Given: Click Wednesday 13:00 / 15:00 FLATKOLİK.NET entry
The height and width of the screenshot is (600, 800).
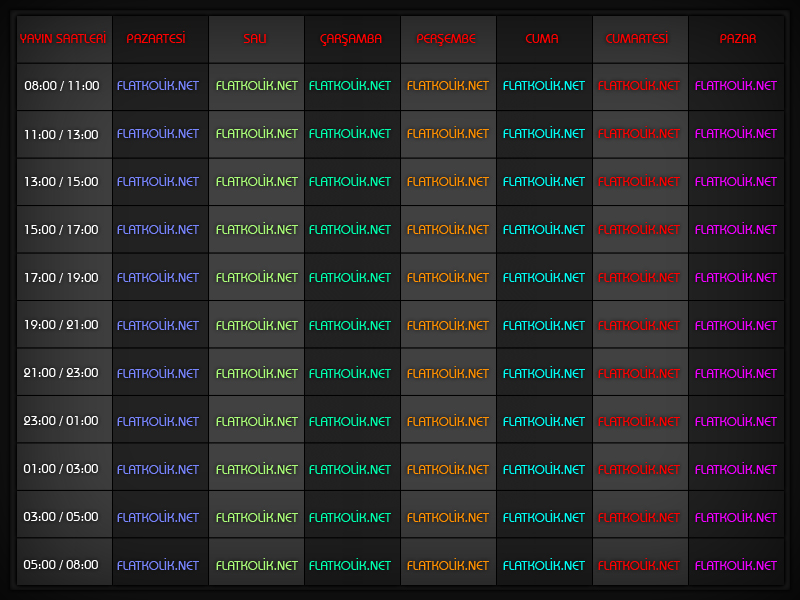Looking at the screenshot, I should 350,181.
